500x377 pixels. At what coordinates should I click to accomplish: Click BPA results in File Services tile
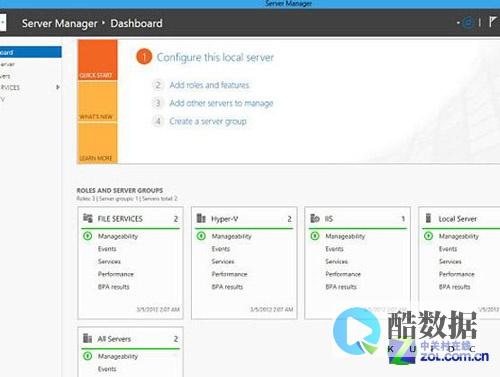(113, 287)
